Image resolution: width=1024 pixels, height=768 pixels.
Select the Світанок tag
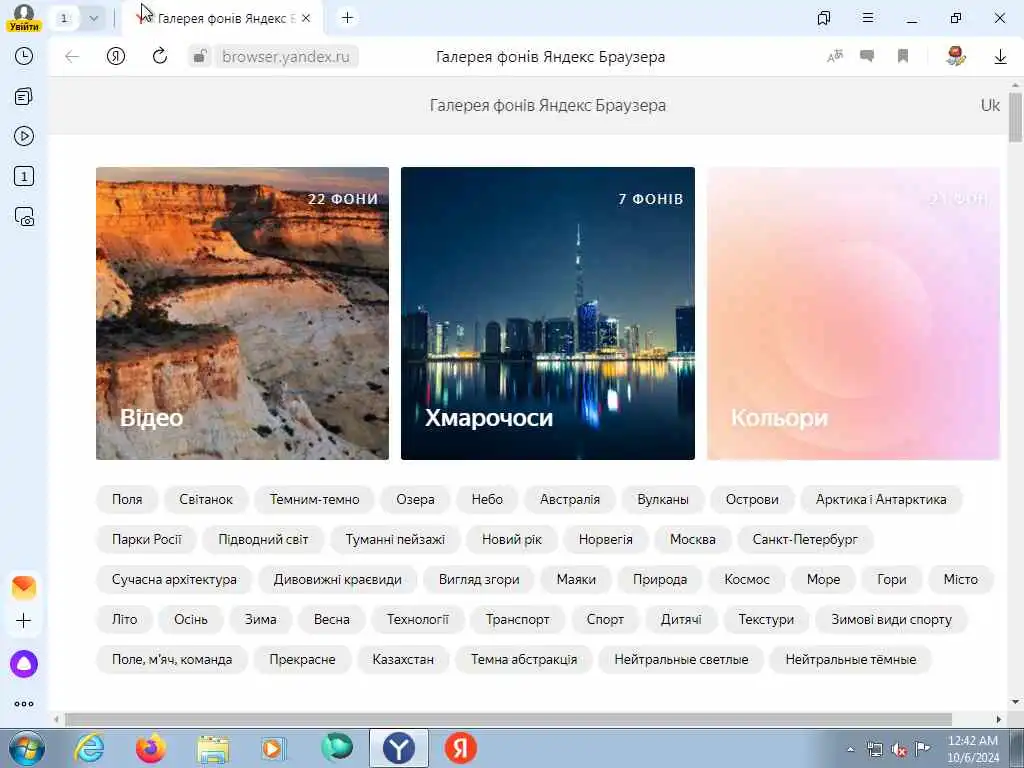point(206,500)
